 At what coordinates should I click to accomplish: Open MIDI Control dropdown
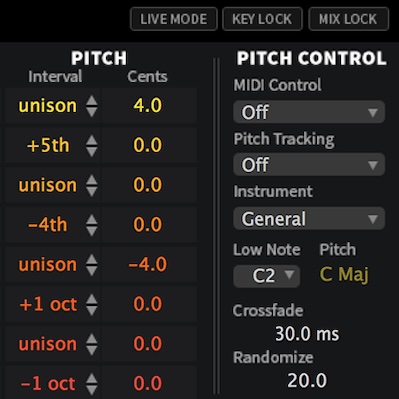[x=309, y=112]
